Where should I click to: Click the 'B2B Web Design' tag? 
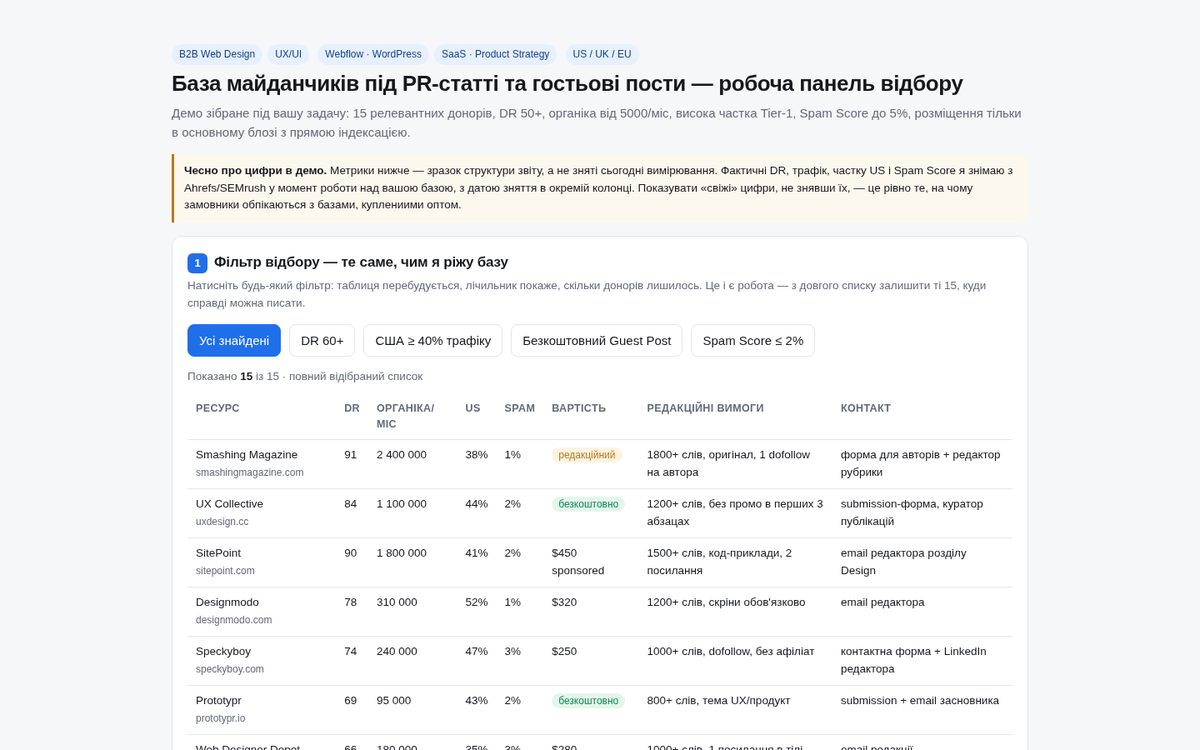point(217,54)
